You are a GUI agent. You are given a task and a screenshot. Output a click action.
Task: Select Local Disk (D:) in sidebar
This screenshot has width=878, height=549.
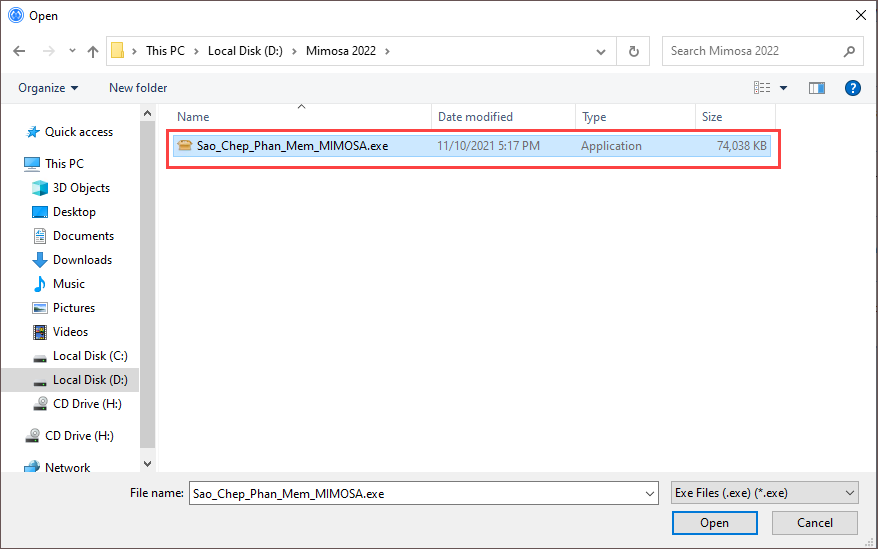pyautogui.click(x=90, y=380)
